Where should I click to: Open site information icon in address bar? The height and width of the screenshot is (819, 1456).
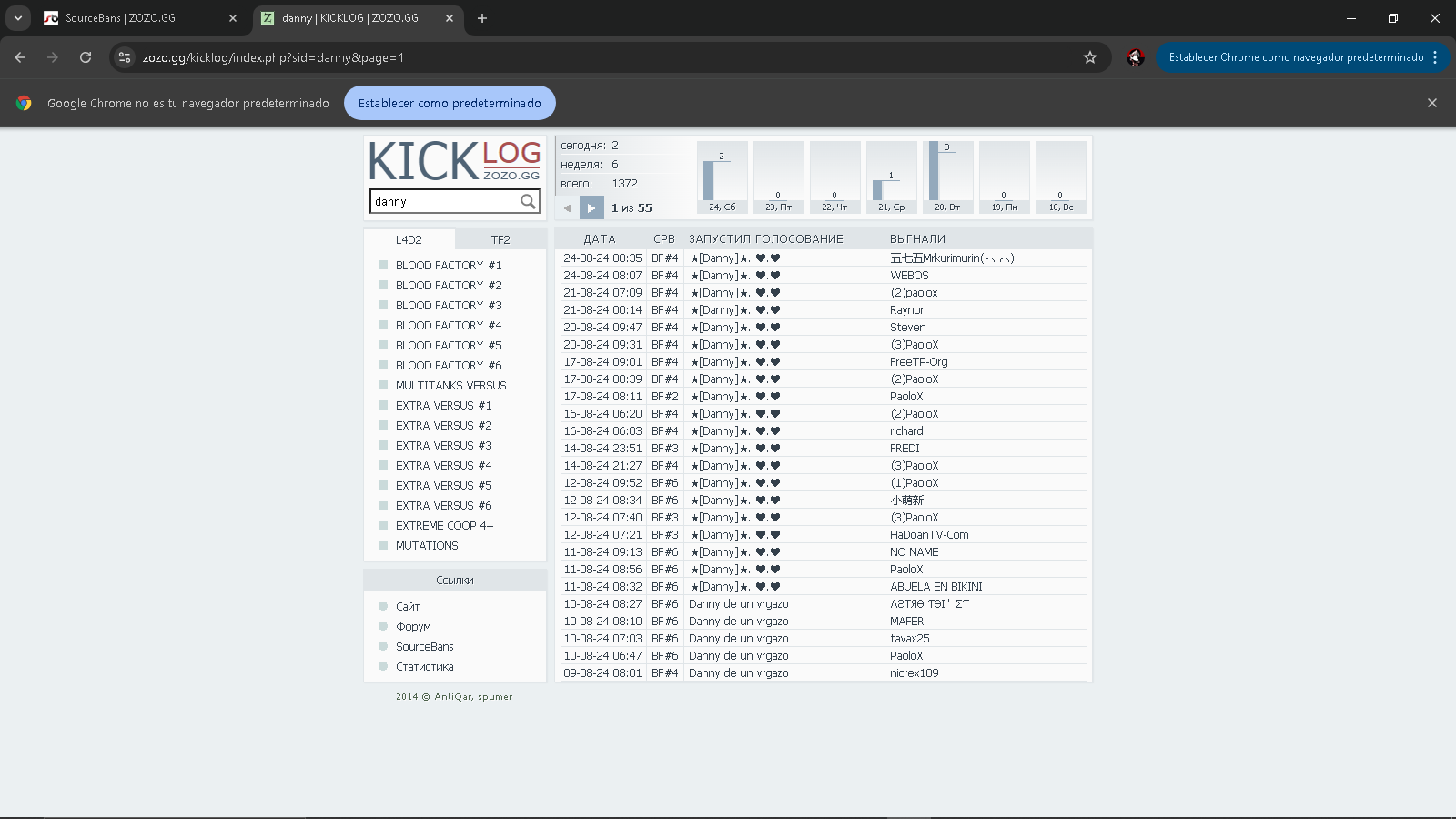(x=125, y=57)
